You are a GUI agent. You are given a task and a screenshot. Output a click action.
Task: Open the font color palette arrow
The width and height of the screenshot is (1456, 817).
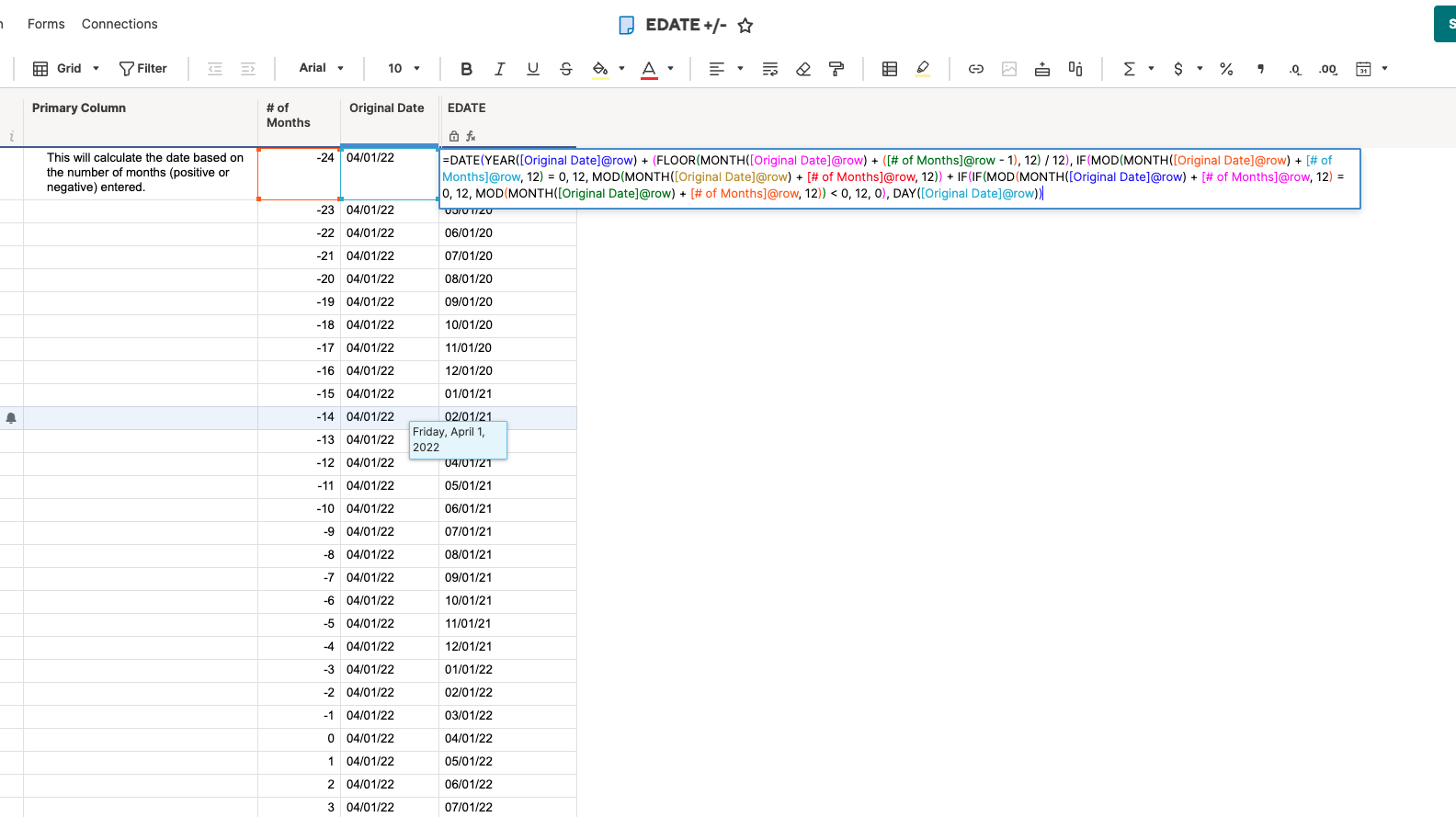[x=670, y=69]
